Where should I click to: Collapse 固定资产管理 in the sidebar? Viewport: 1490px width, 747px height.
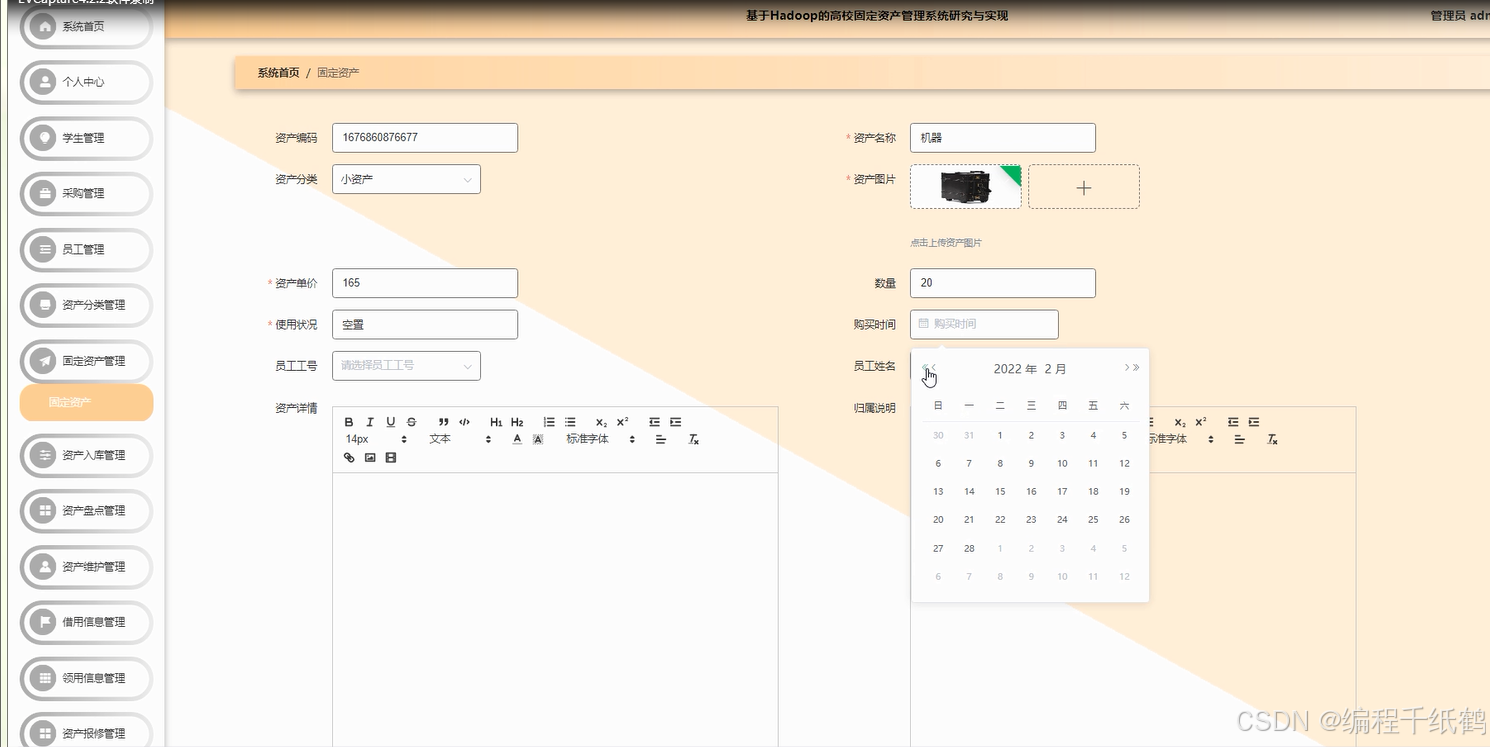(x=86, y=361)
